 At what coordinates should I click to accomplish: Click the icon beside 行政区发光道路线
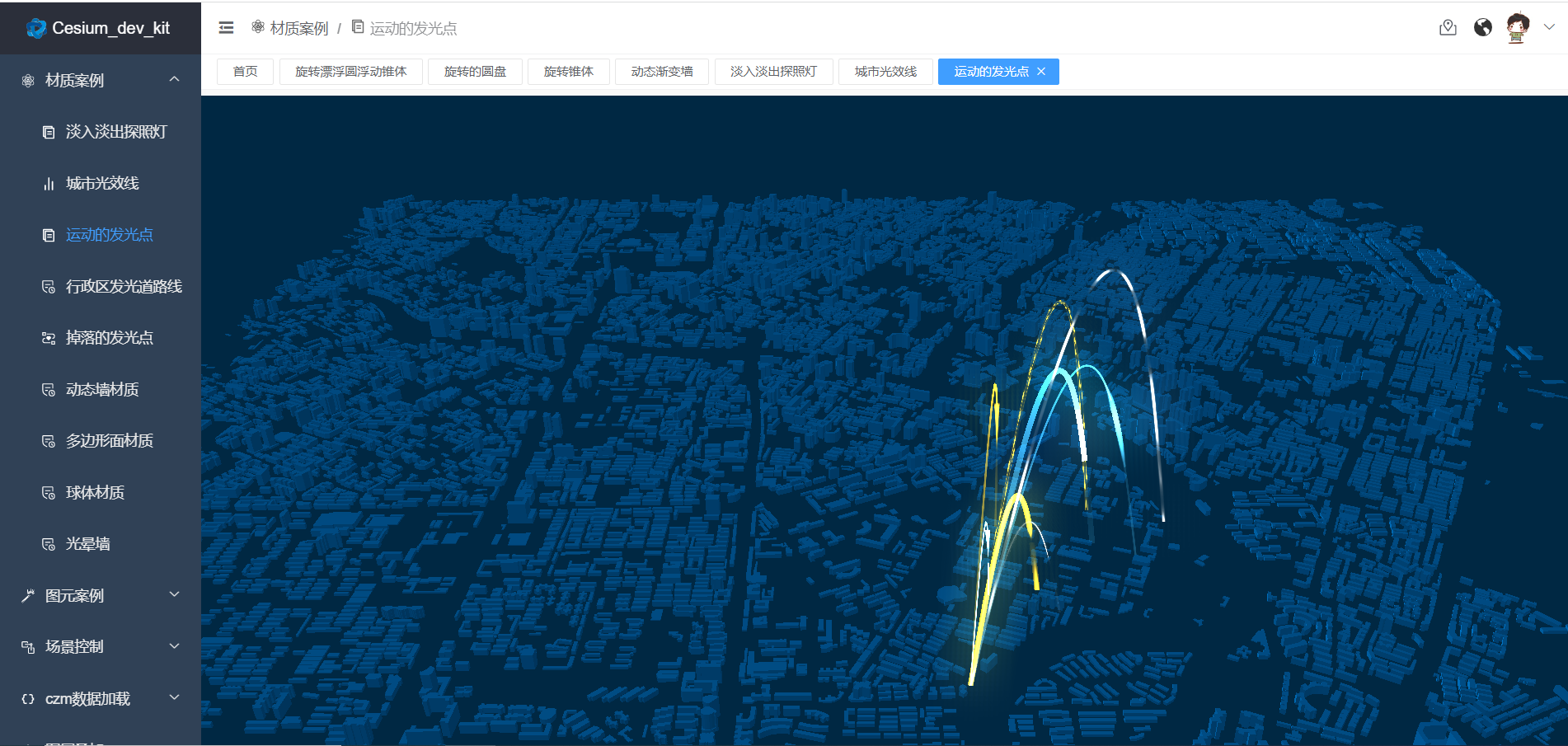coord(49,287)
